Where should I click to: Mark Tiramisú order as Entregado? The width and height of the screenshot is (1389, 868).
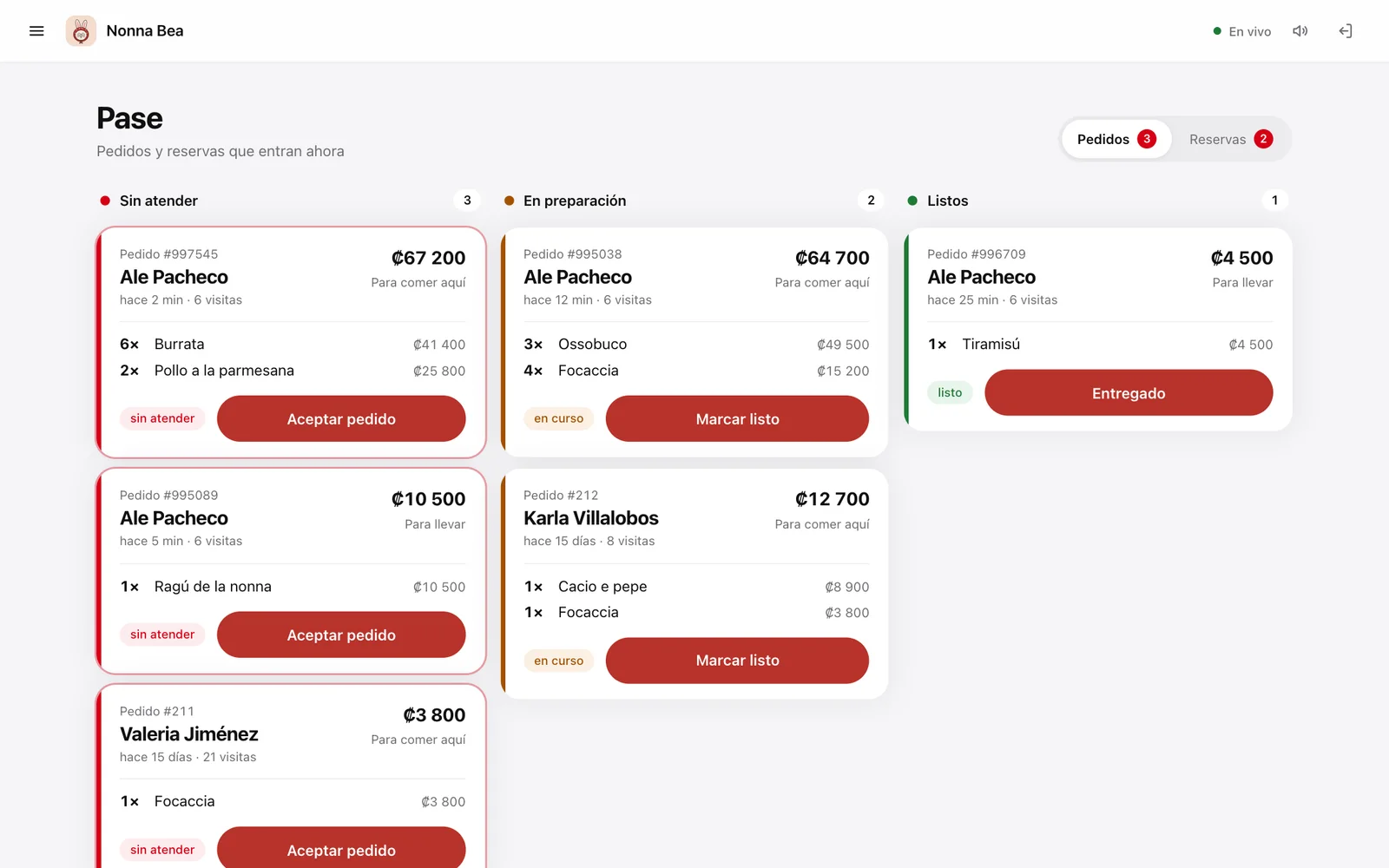click(x=1129, y=393)
